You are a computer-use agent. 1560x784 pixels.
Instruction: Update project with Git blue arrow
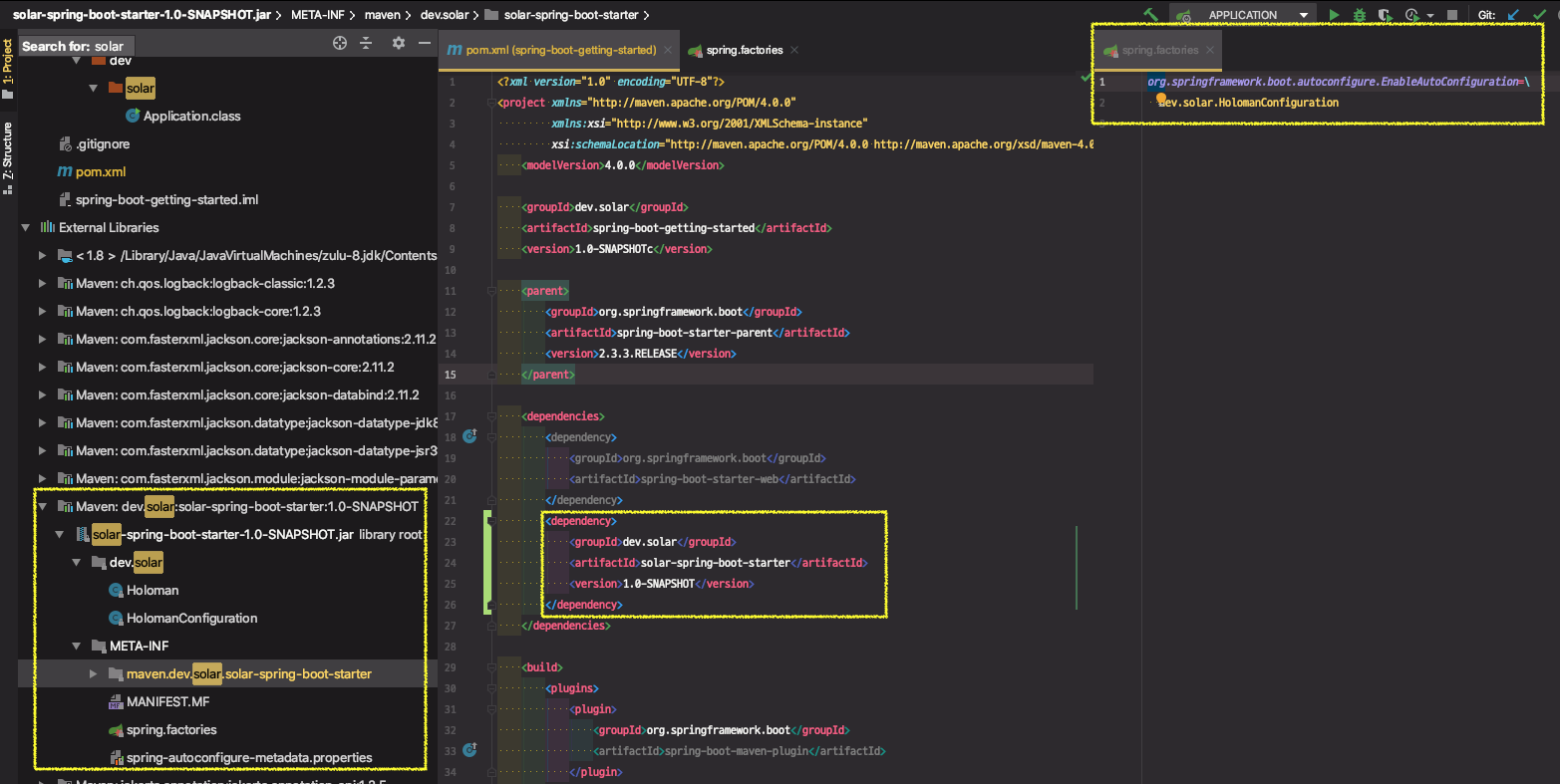[x=1514, y=15]
